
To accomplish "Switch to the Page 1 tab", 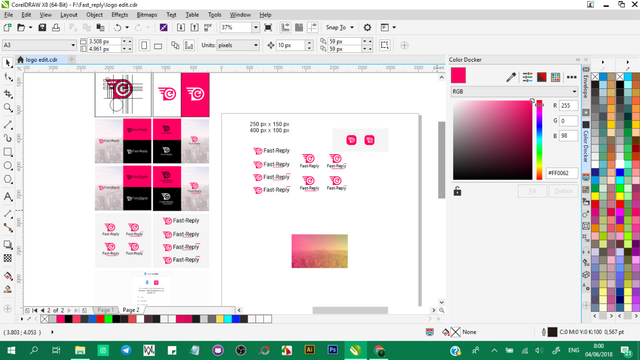I will [105, 310].
